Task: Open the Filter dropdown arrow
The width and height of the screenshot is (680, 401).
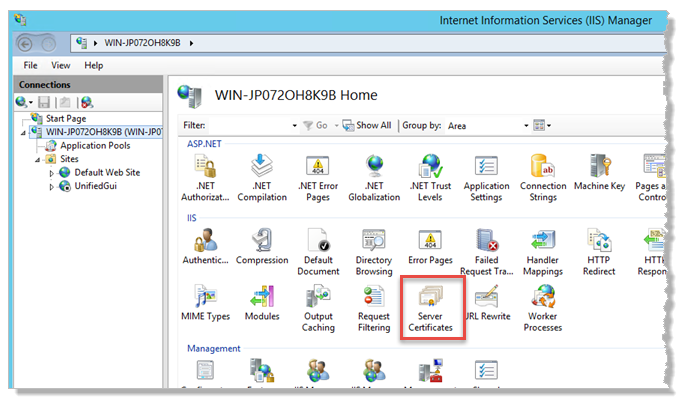Action: [x=294, y=126]
